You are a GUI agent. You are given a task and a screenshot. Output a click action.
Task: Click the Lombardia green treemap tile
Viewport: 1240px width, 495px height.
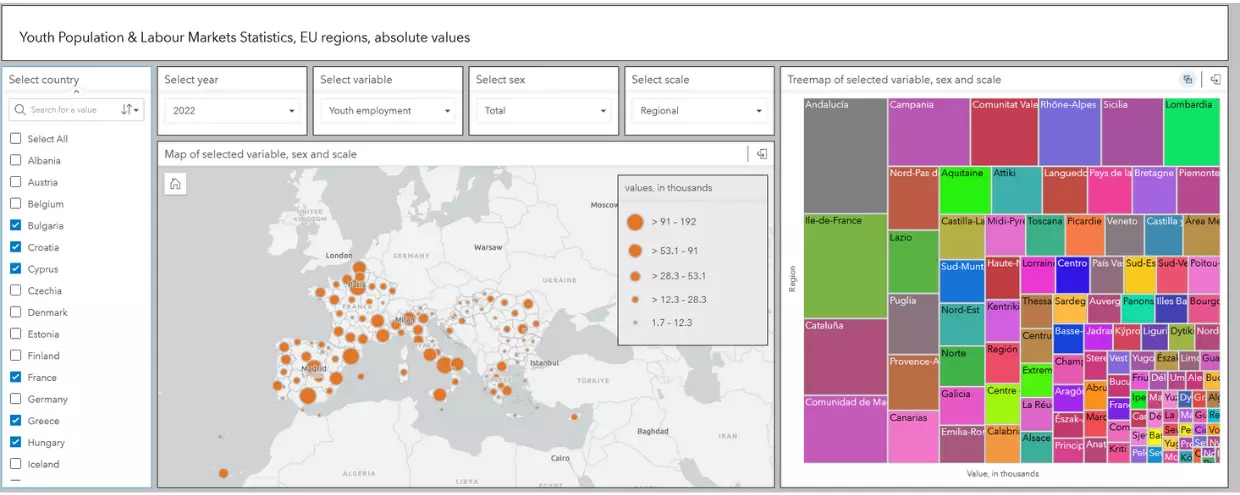point(1191,132)
